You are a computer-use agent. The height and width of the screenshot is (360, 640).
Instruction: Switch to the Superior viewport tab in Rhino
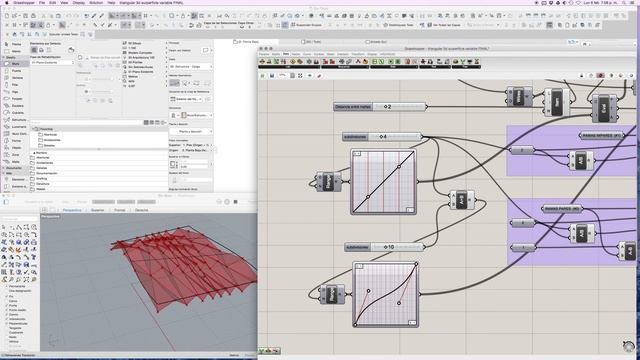point(98,210)
